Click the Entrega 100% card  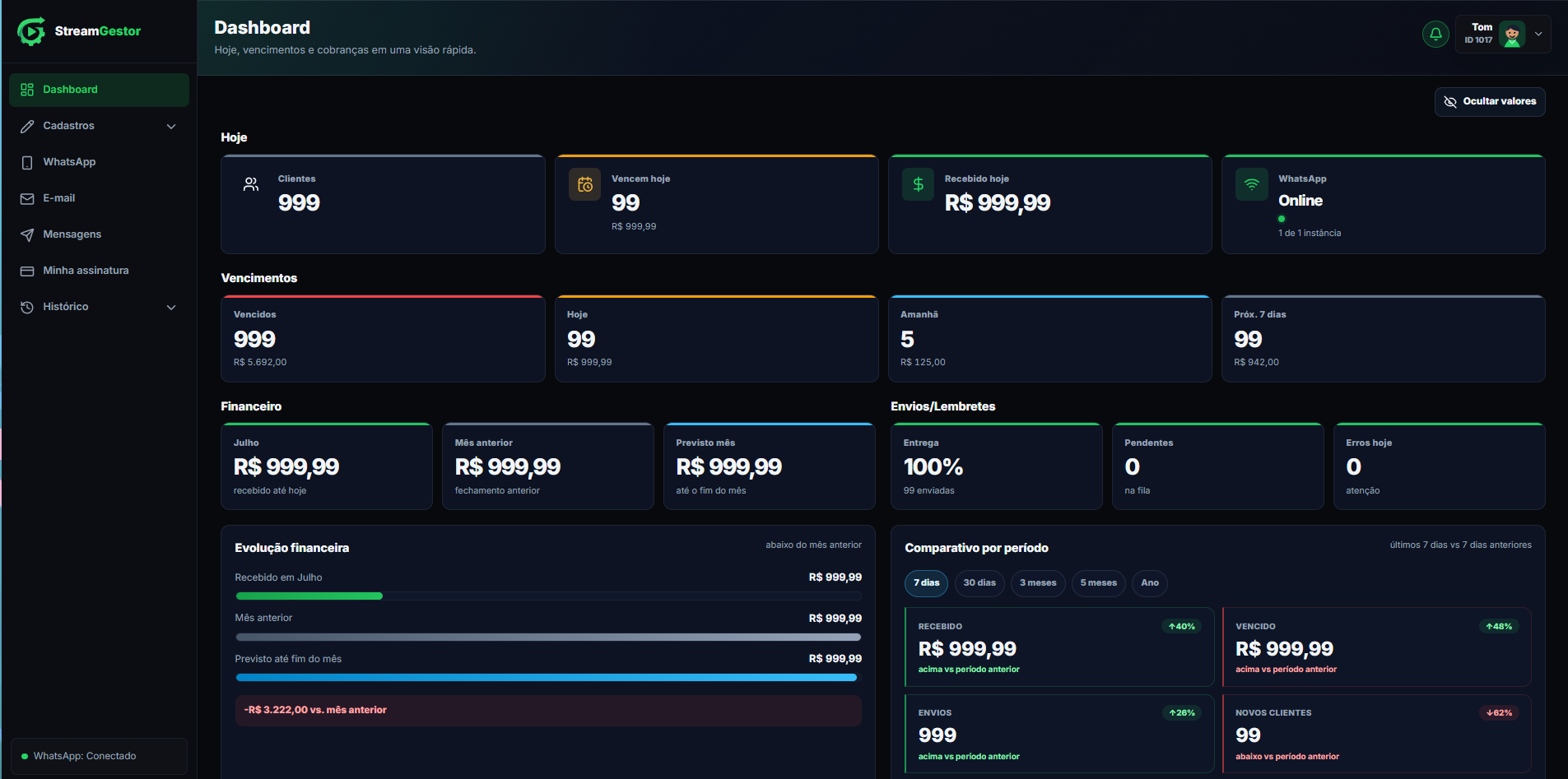coord(996,466)
